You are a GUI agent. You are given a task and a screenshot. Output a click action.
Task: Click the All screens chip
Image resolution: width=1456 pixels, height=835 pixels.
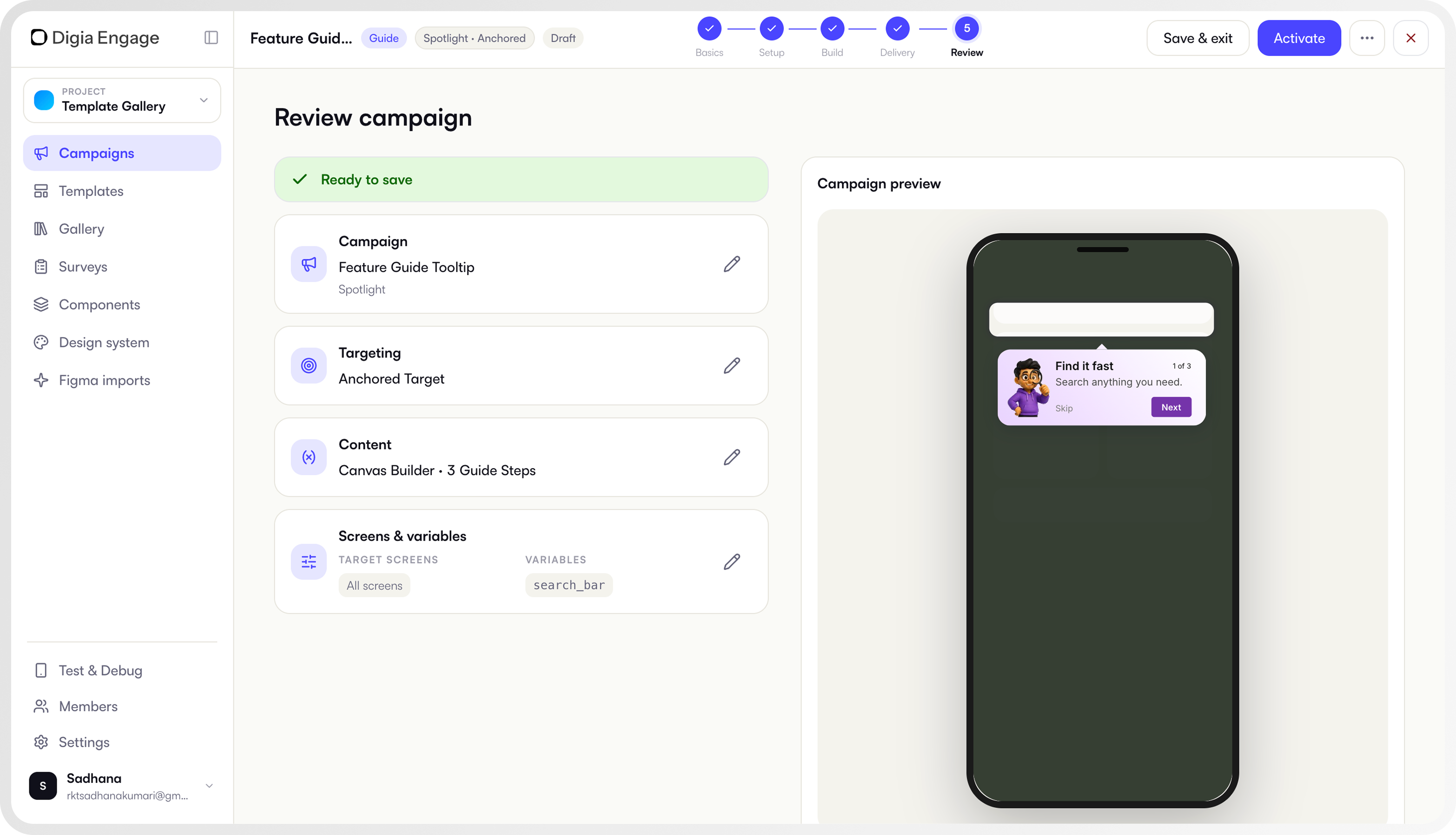[375, 585]
